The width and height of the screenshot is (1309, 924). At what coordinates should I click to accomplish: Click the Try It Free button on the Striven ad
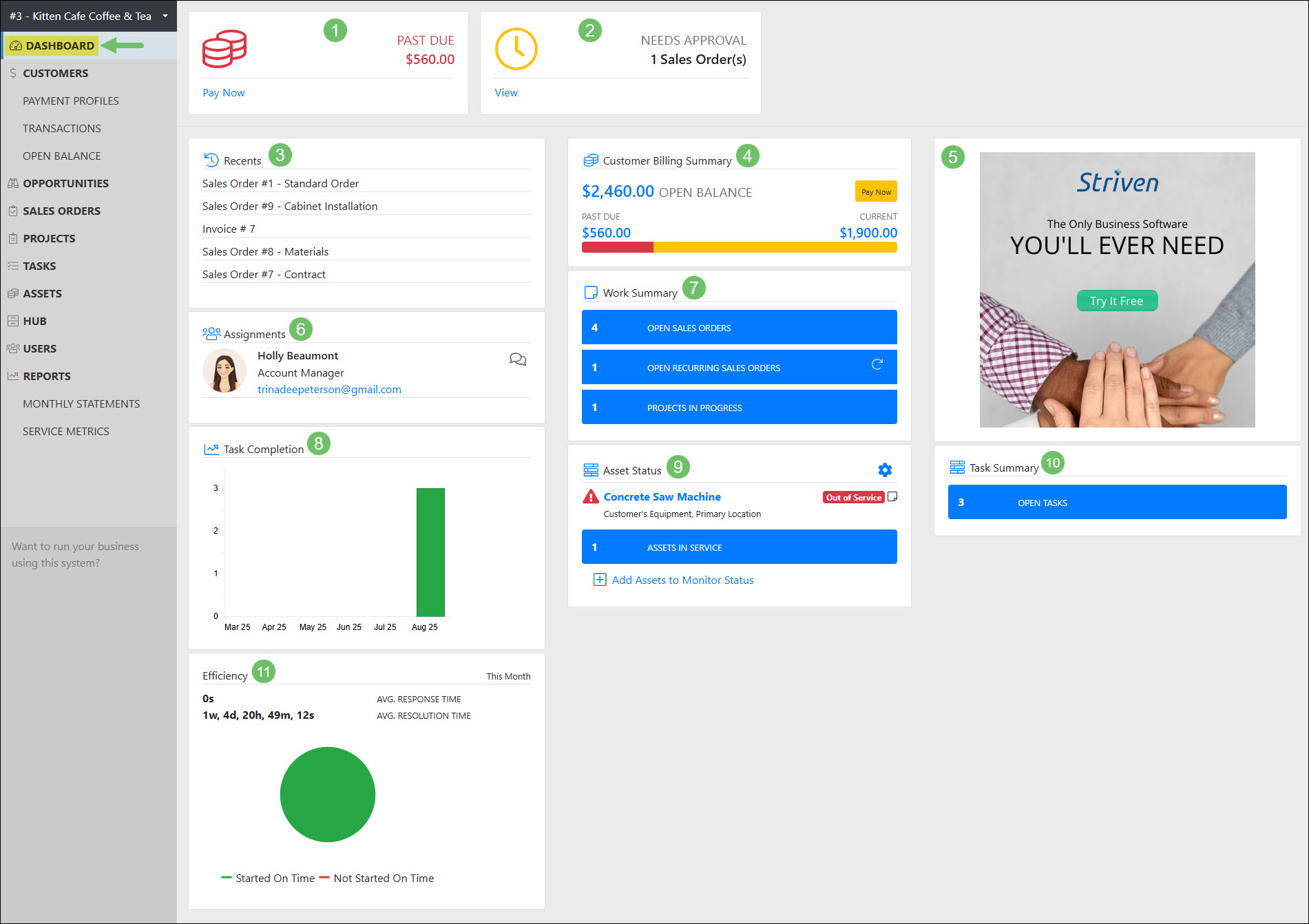pos(1117,300)
